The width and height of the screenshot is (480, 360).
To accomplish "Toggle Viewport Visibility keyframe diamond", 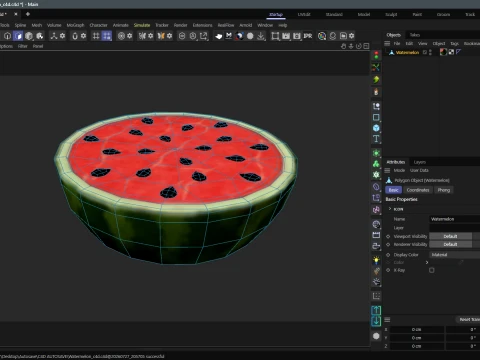I will [388, 236].
